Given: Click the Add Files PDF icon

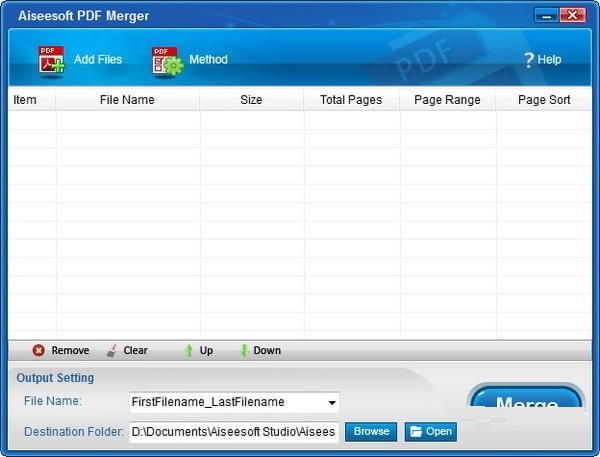Looking at the screenshot, I should [x=51, y=60].
